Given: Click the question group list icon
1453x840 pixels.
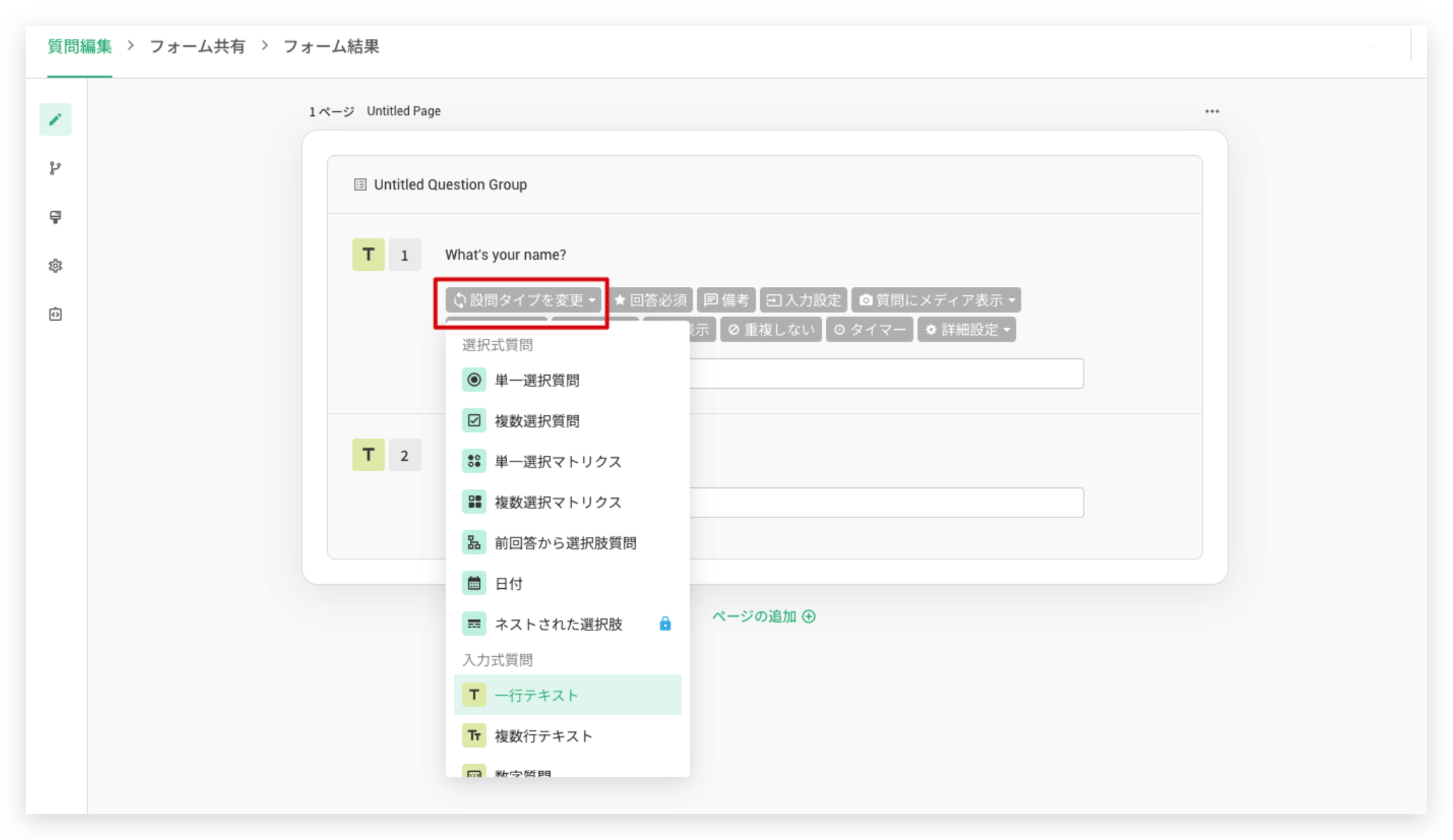Looking at the screenshot, I should pos(360,184).
